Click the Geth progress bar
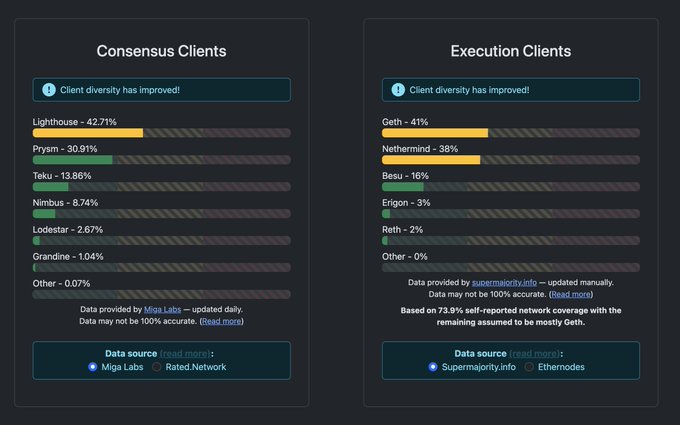This screenshot has width=680, height=425. pyautogui.click(x=511, y=133)
